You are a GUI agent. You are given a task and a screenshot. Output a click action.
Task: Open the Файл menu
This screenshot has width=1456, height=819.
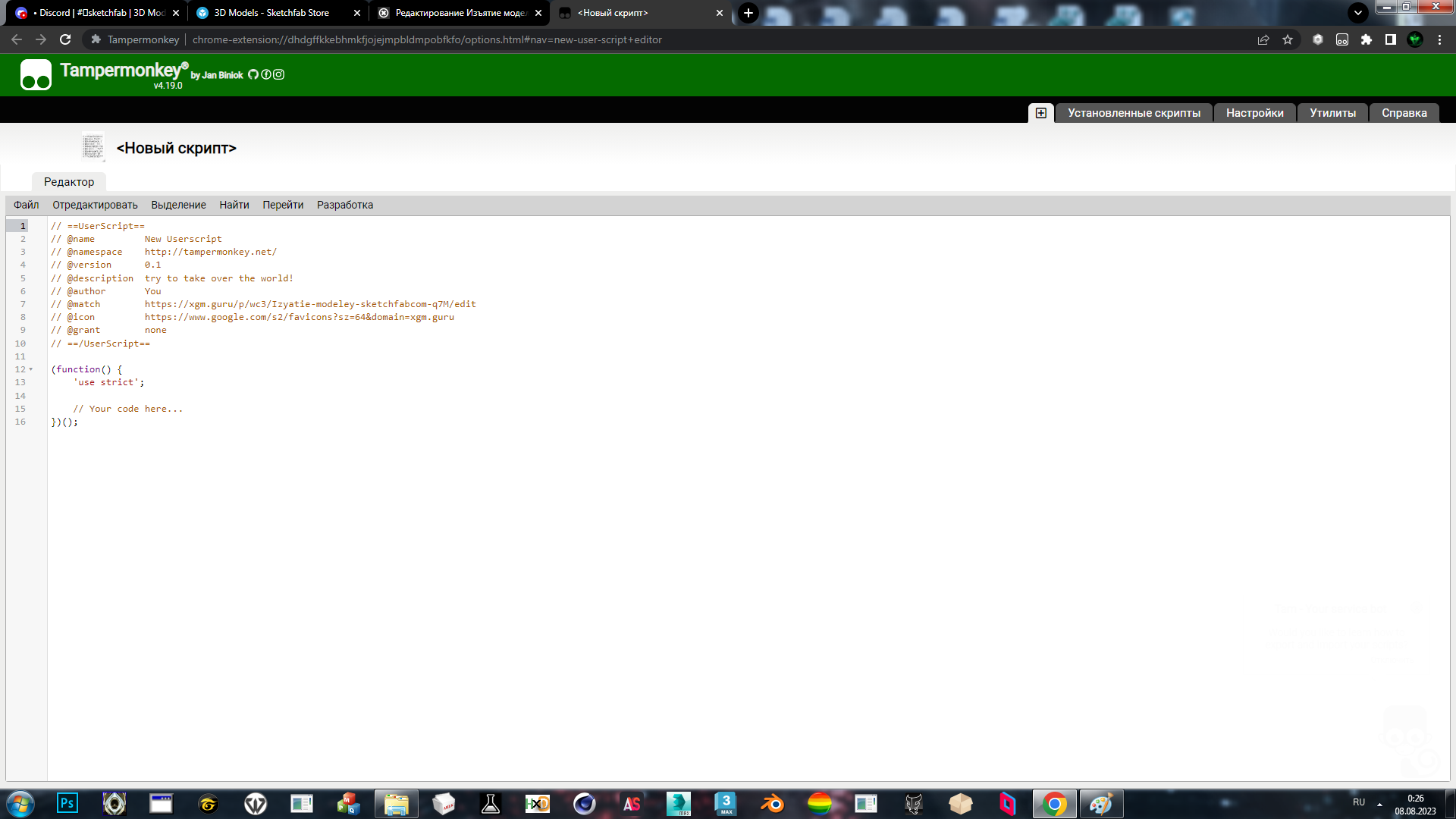pyautogui.click(x=26, y=205)
